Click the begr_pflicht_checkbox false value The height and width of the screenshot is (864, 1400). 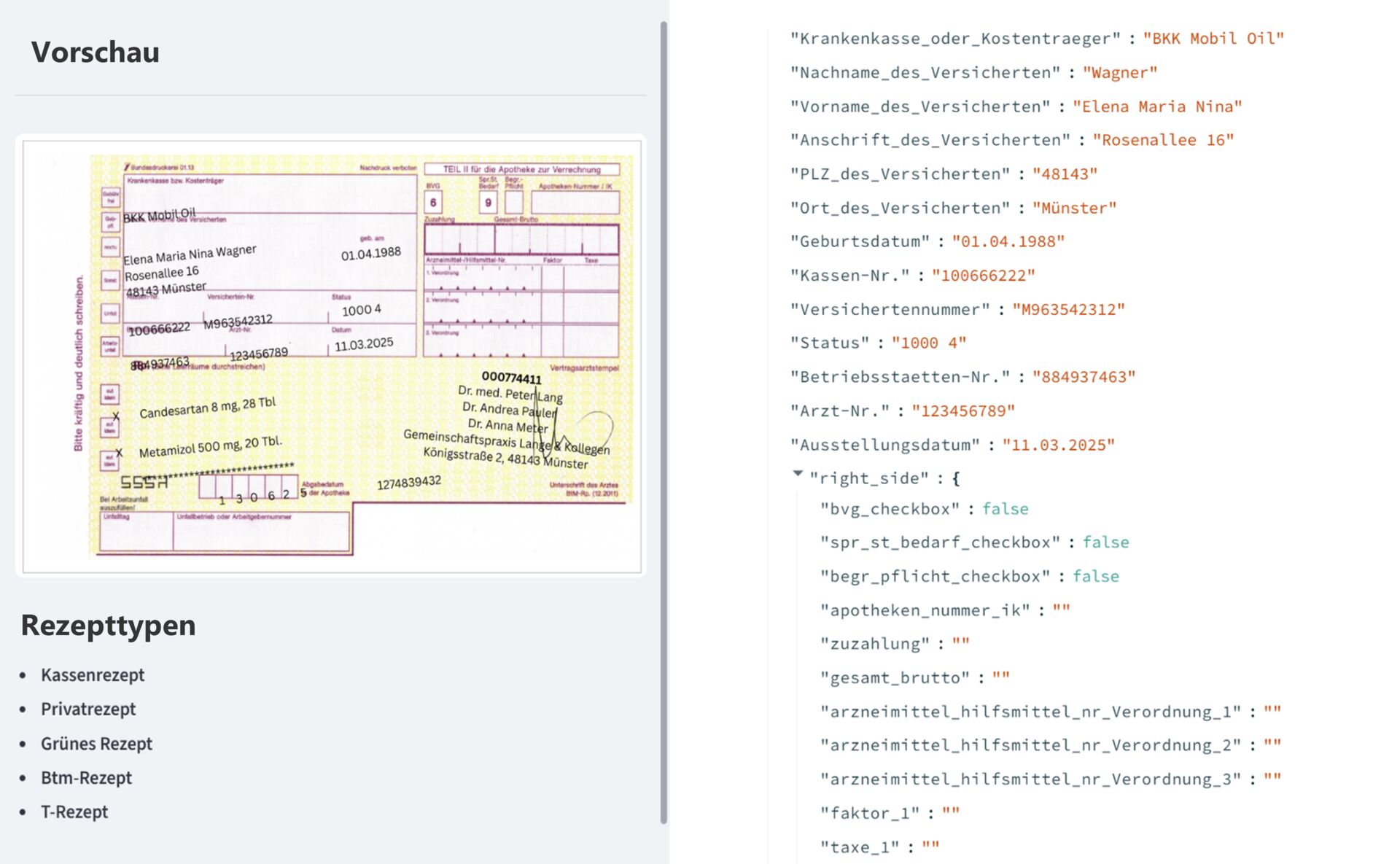pos(1095,577)
